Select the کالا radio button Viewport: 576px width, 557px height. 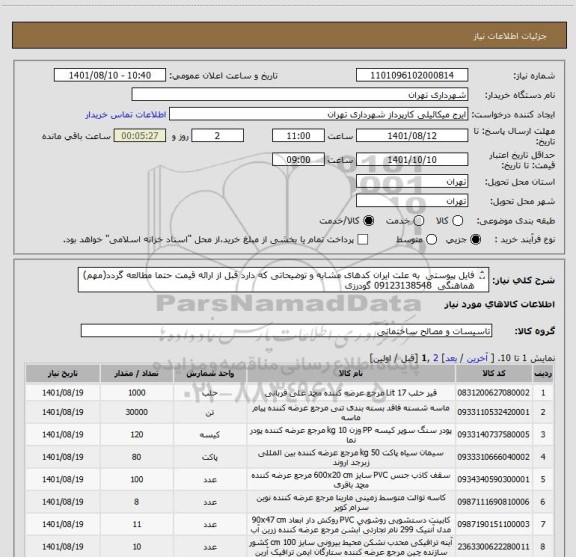[x=457, y=221]
